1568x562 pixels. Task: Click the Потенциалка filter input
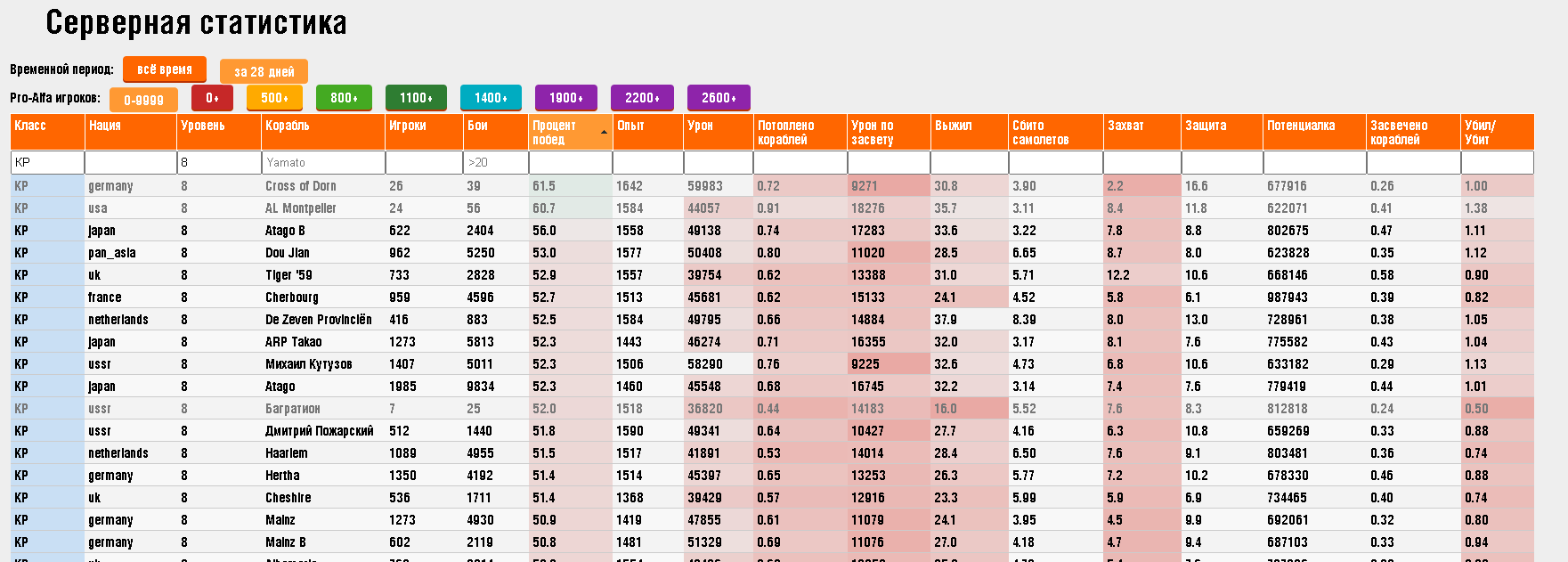(x=1315, y=162)
